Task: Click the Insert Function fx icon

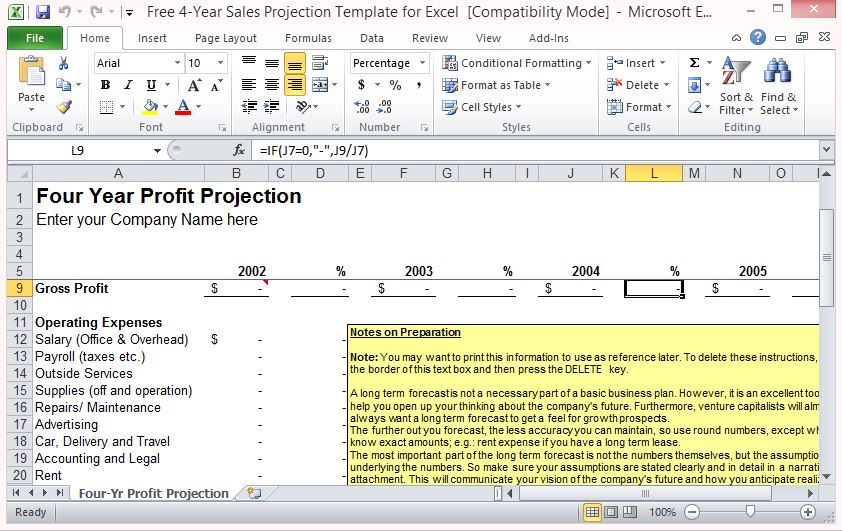Action: (x=239, y=150)
